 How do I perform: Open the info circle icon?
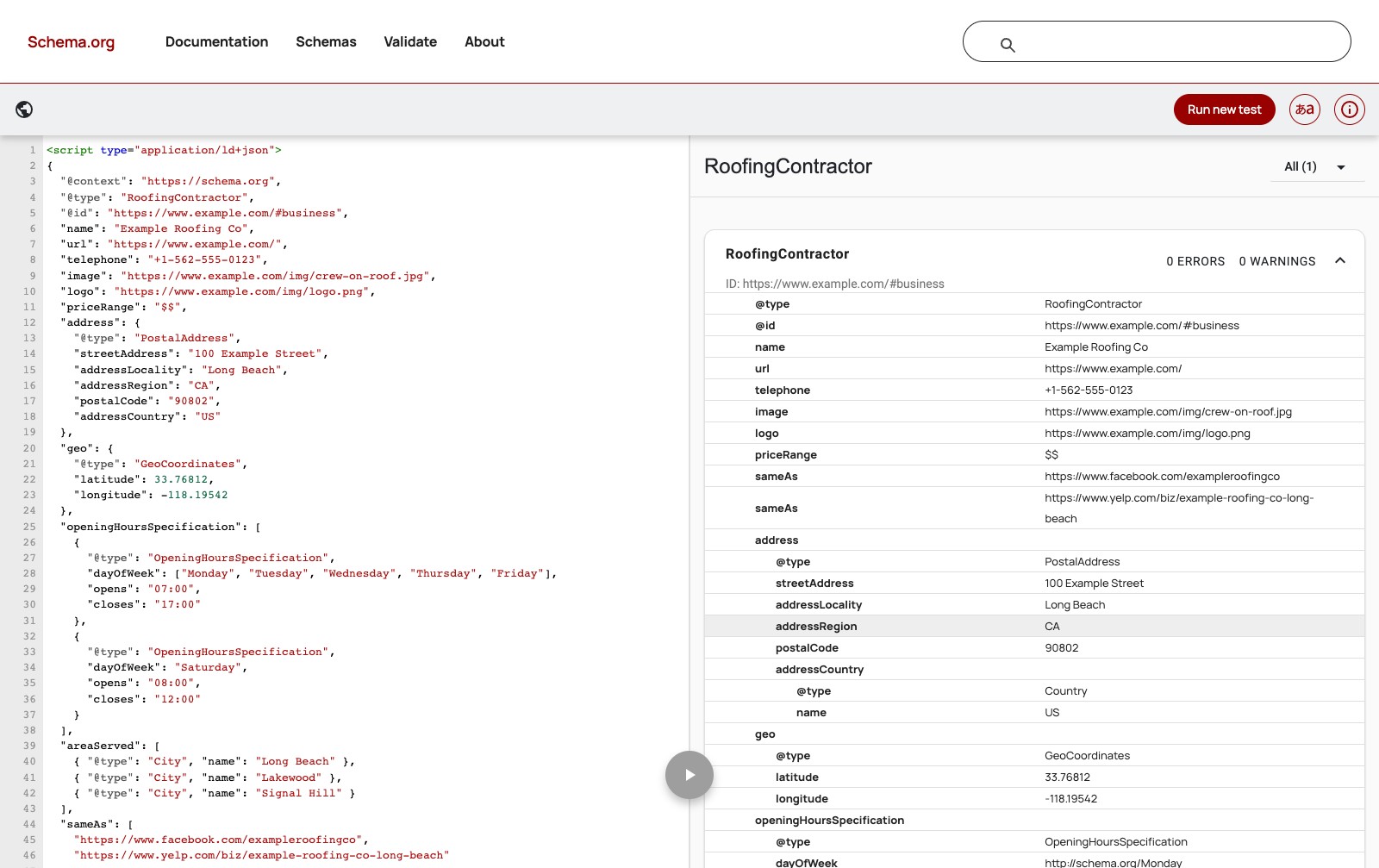click(x=1350, y=109)
